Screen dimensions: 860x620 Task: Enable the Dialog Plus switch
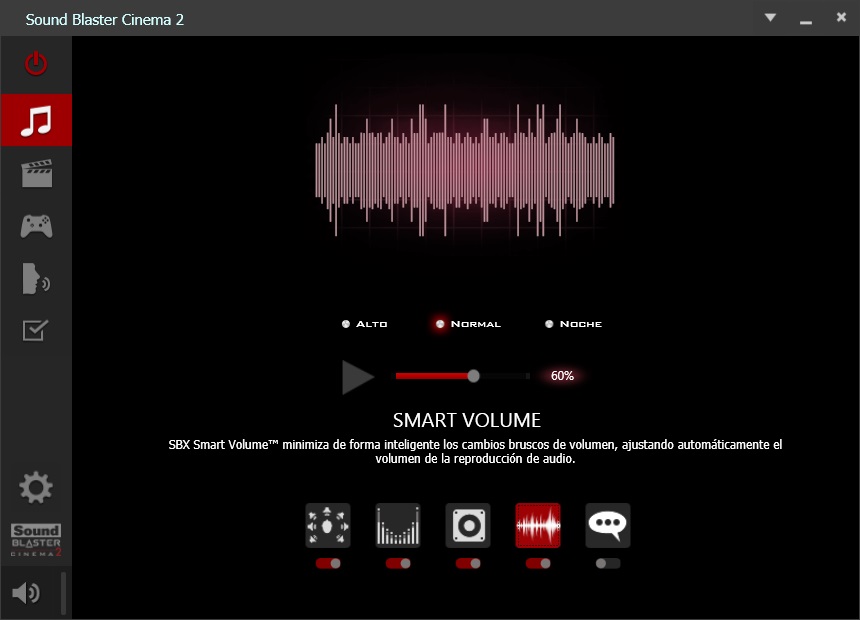pos(608,563)
